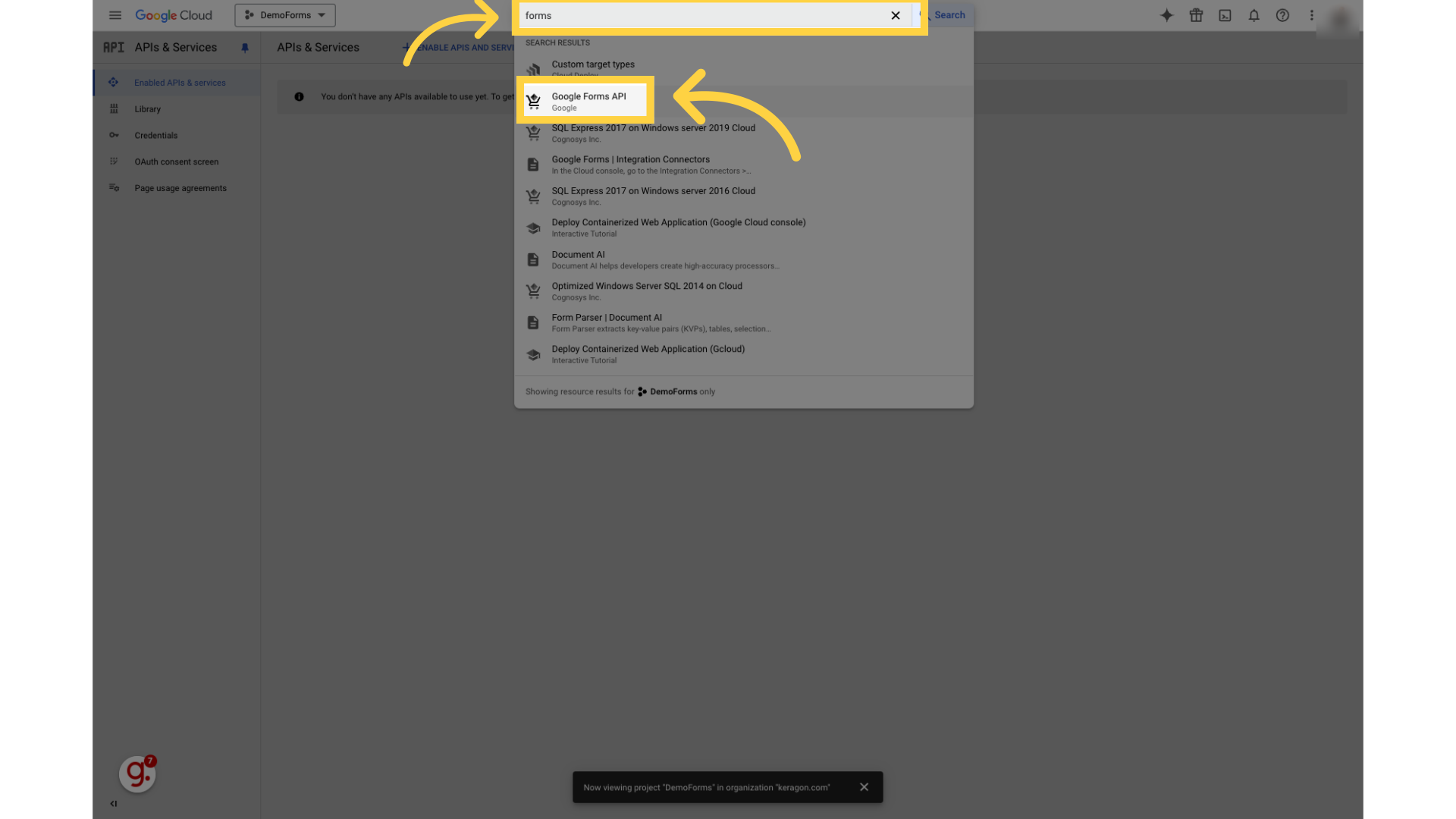The image size is (1456, 819).
Task: Open OAuth consent screen in sidebar
Action: click(177, 162)
